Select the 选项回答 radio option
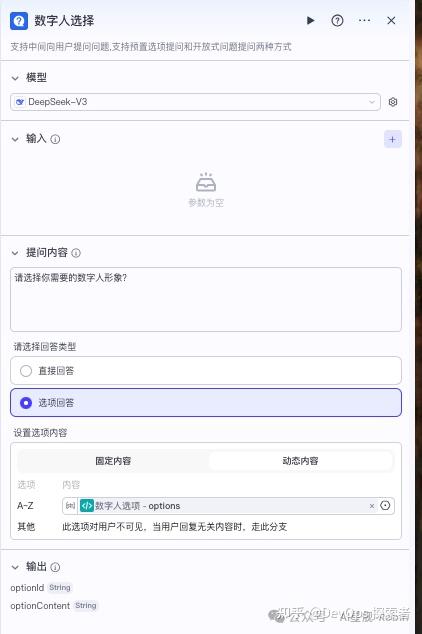Viewport: 422px width, 634px height. (206, 403)
